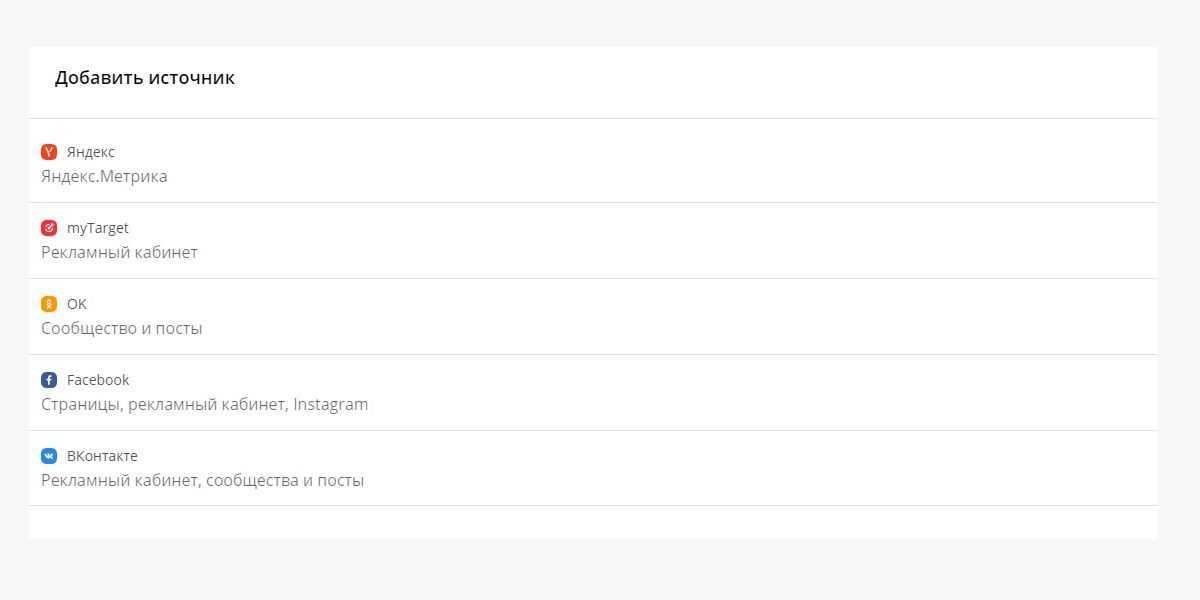Select the OK source name
This screenshot has width=1200, height=600.
[77, 304]
